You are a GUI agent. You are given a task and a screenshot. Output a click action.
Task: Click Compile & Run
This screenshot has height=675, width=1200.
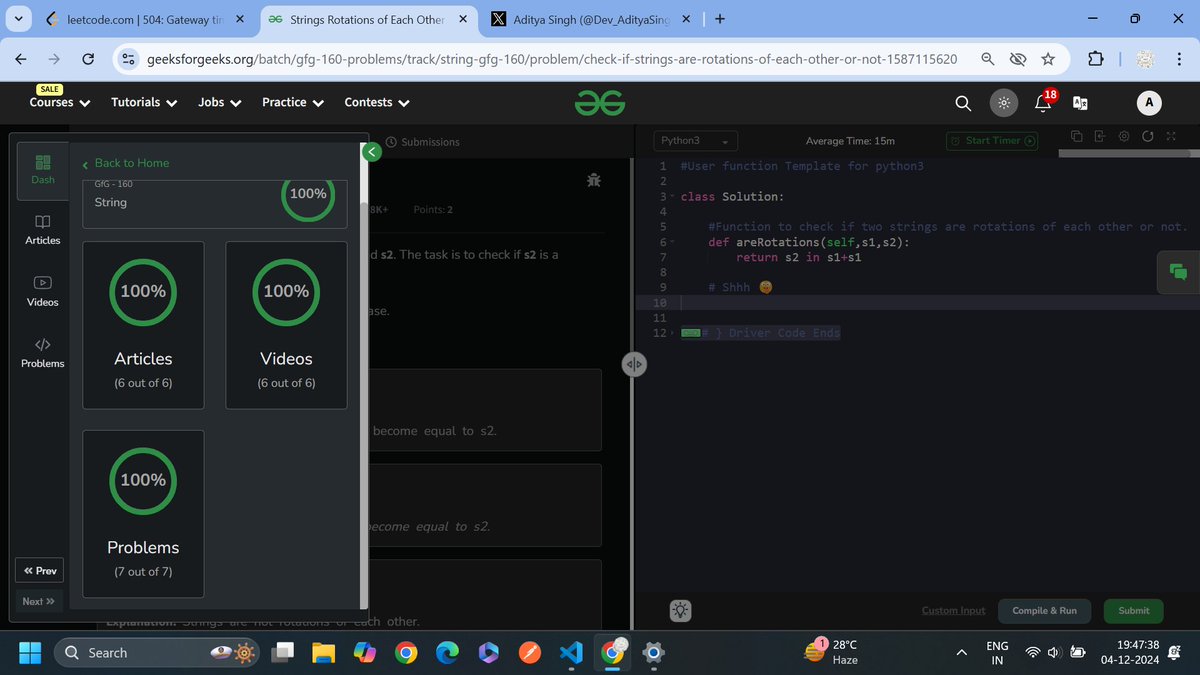pos(1044,610)
